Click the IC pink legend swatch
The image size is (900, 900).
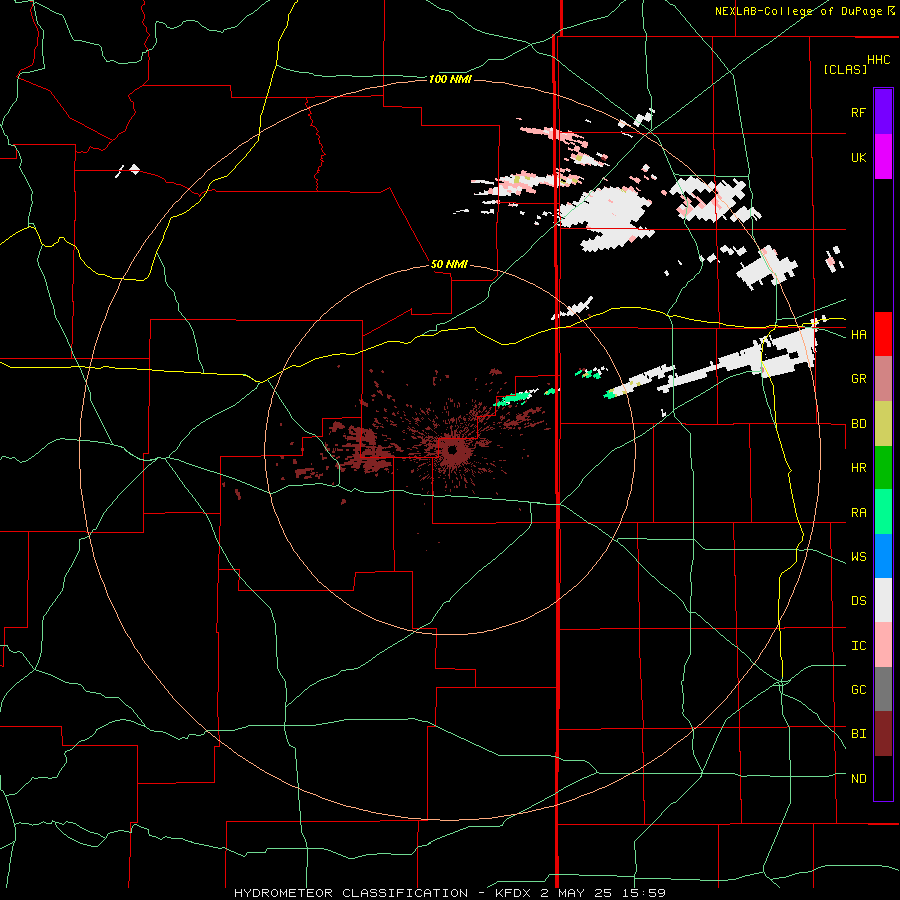pos(883,645)
